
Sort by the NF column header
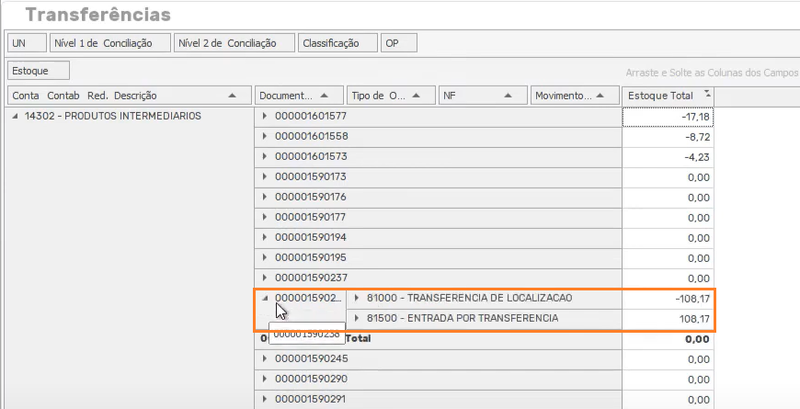pyautogui.click(x=483, y=96)
